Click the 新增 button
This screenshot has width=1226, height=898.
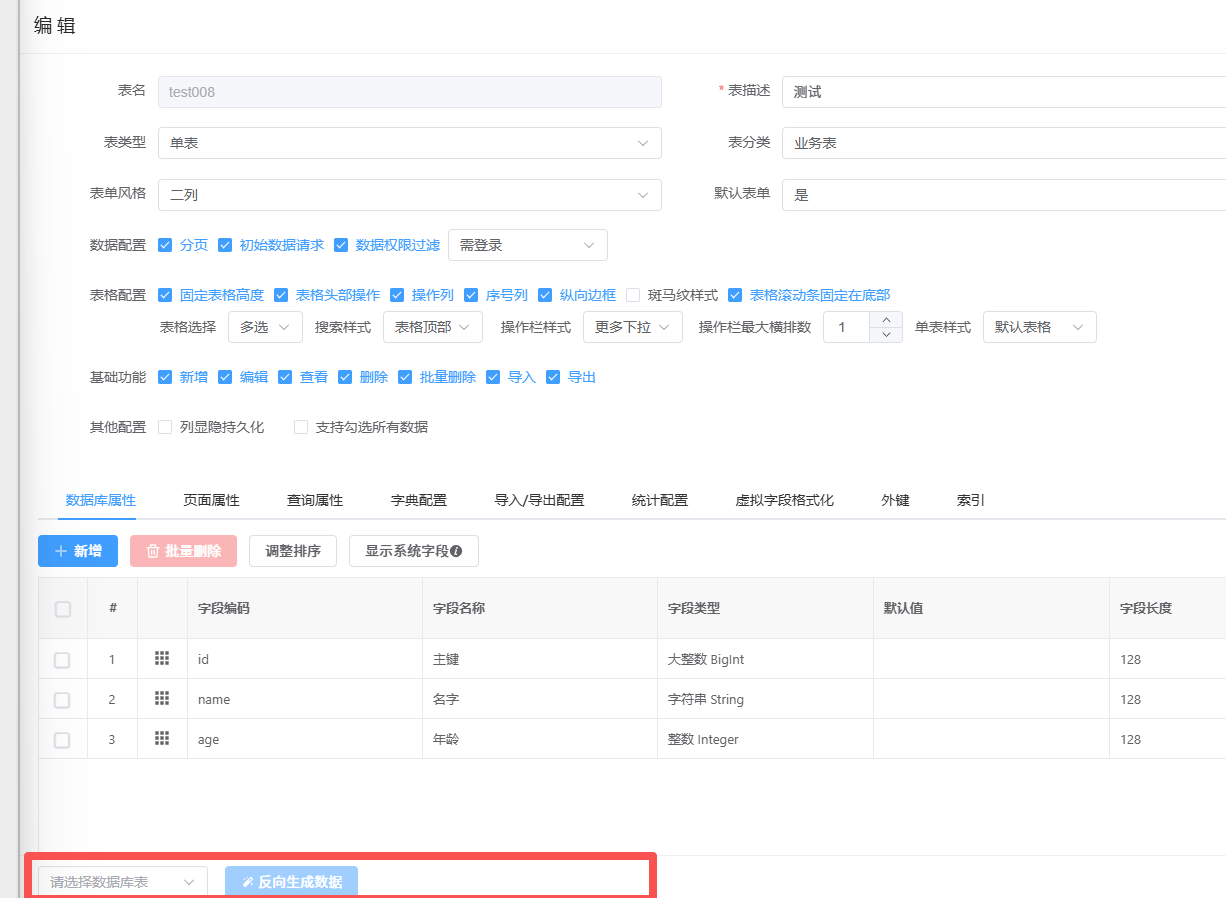(x=78, y=551)
